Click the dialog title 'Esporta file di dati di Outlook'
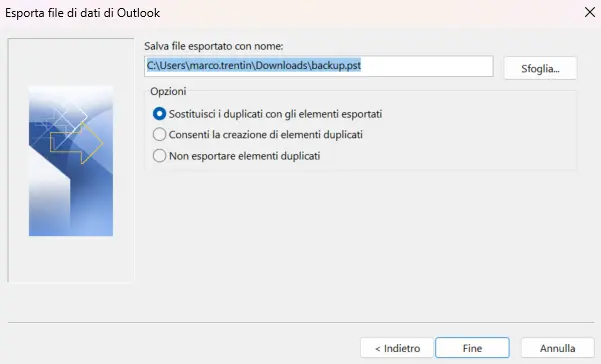 (x=82, y=13)
